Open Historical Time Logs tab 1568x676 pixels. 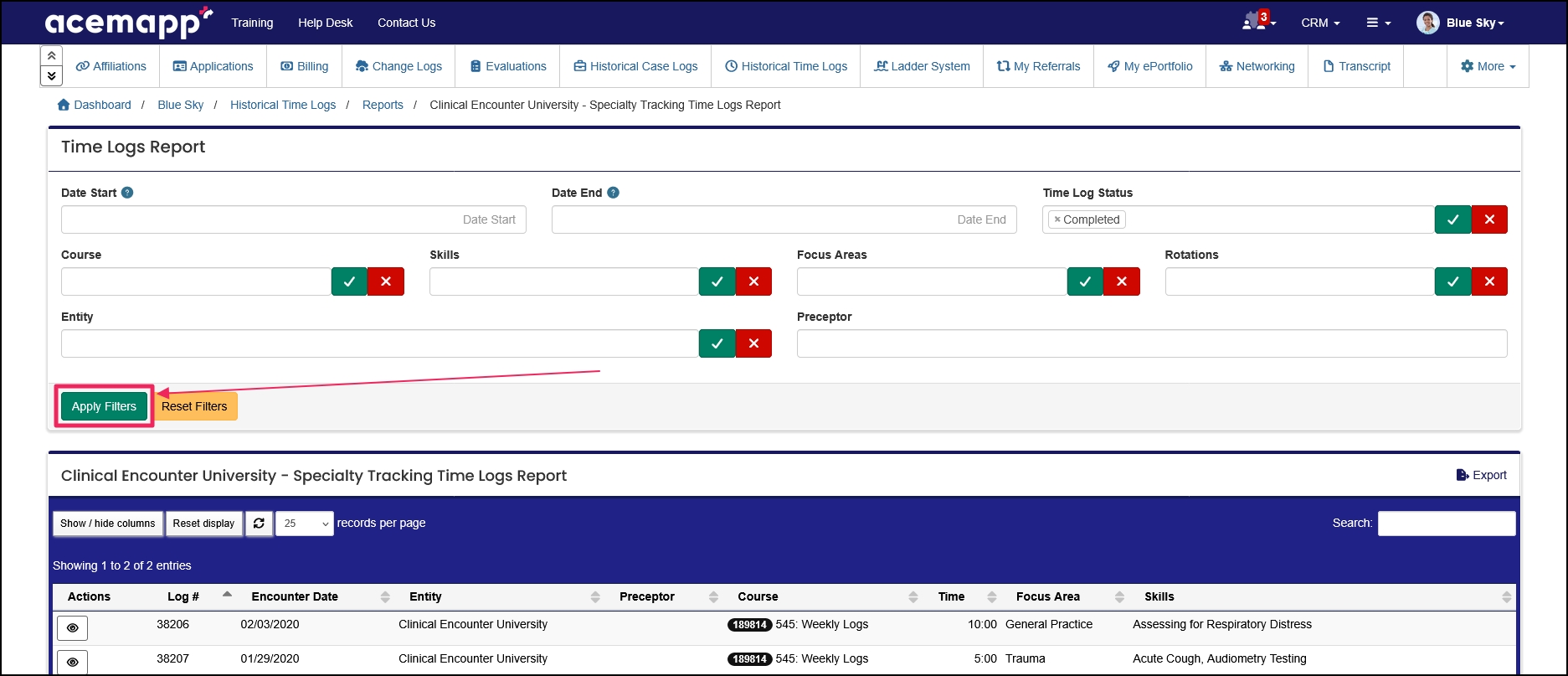pos(785,66)
